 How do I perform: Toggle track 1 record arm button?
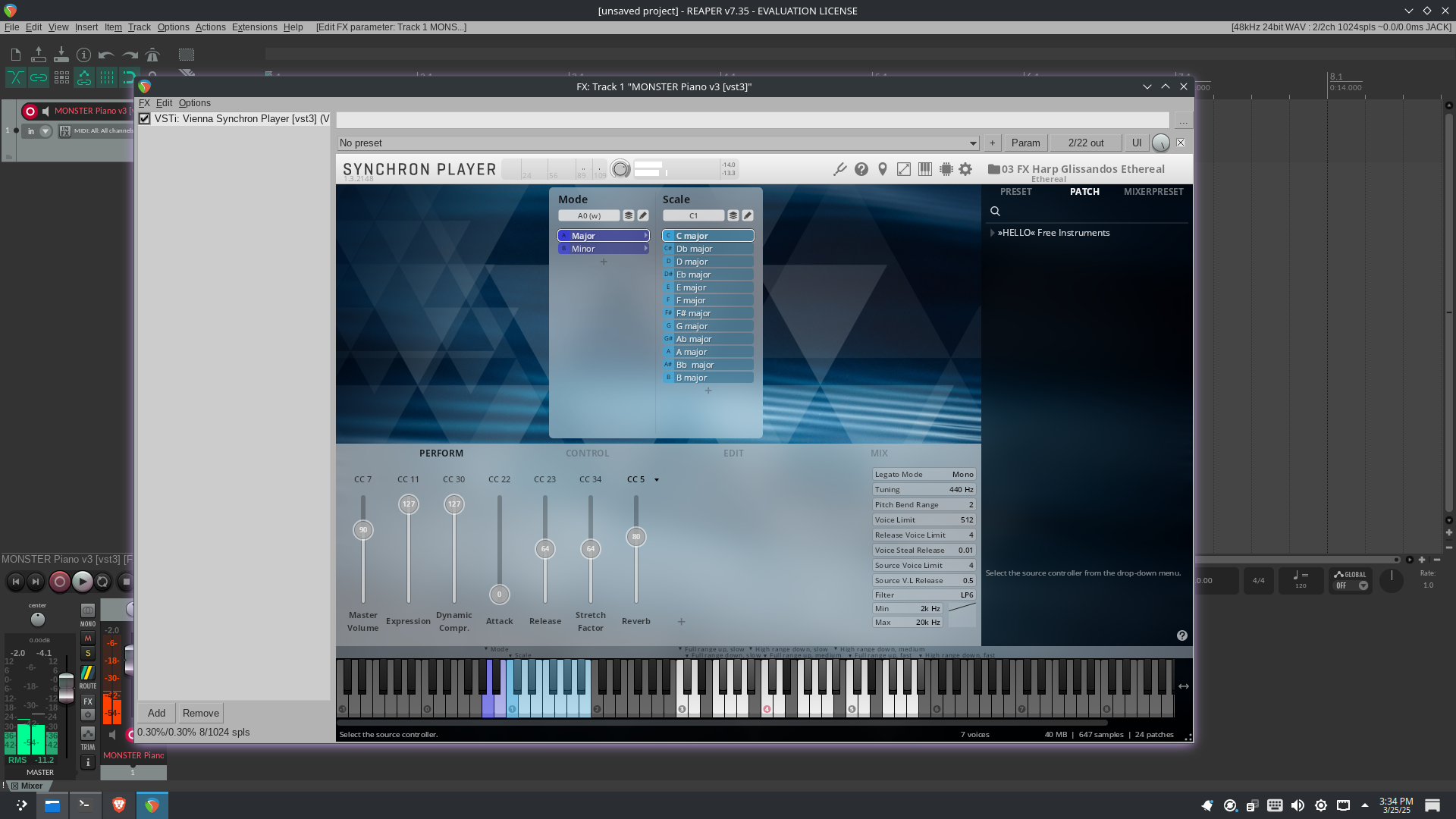click(x=30, y=111)
